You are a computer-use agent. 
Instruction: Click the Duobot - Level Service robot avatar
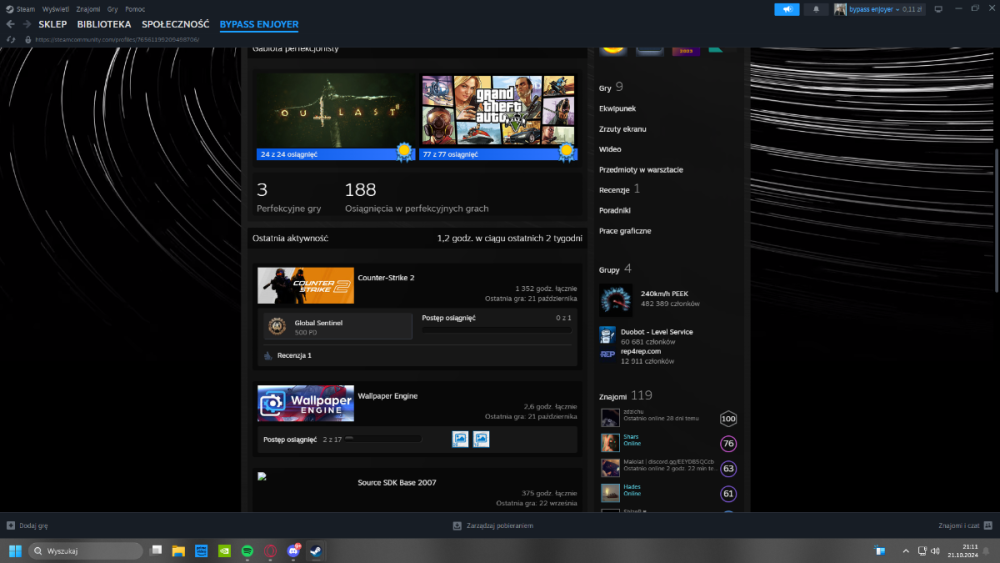607,335
